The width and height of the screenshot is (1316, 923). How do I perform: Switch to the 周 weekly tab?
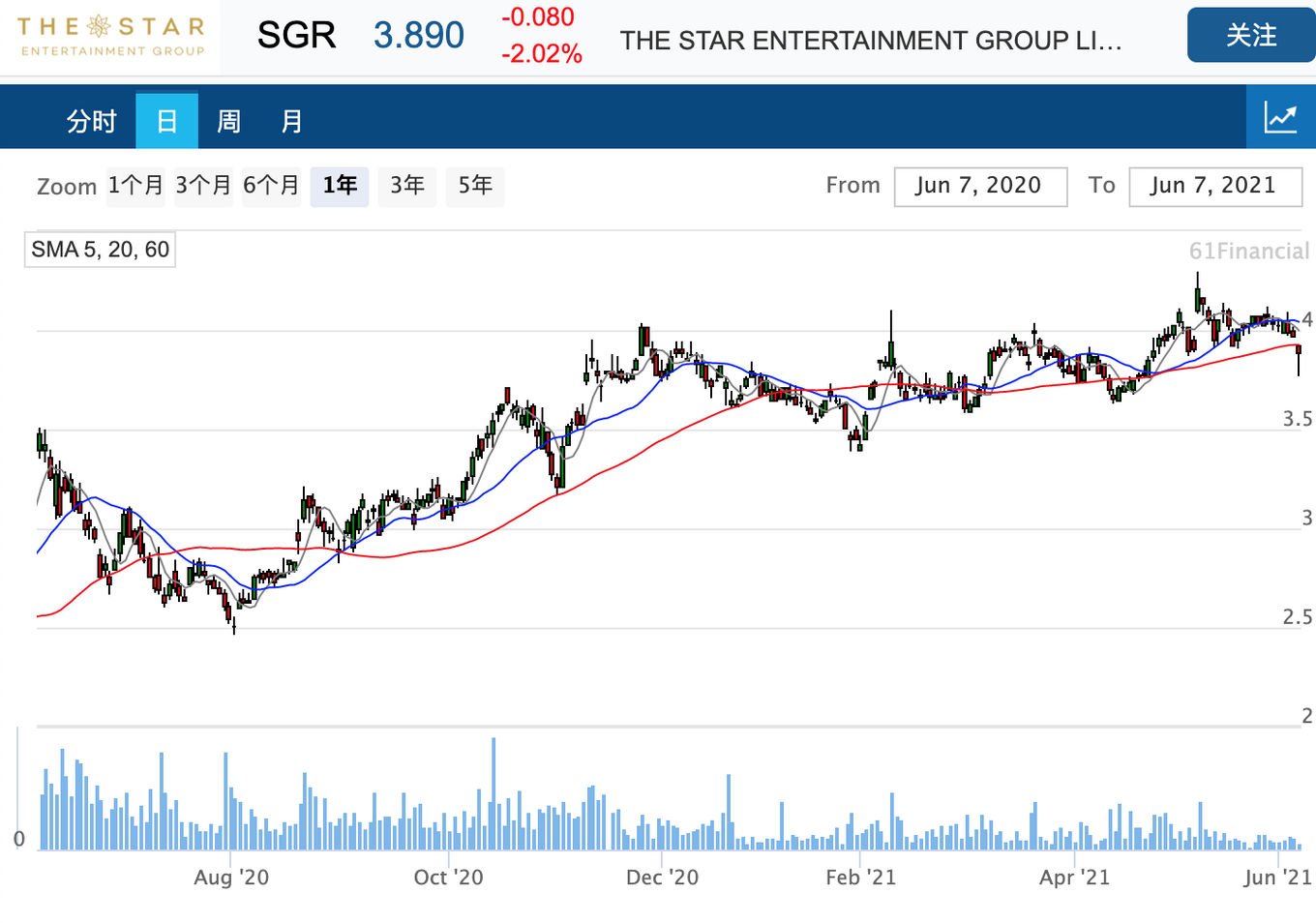click(x=228, y=121)
